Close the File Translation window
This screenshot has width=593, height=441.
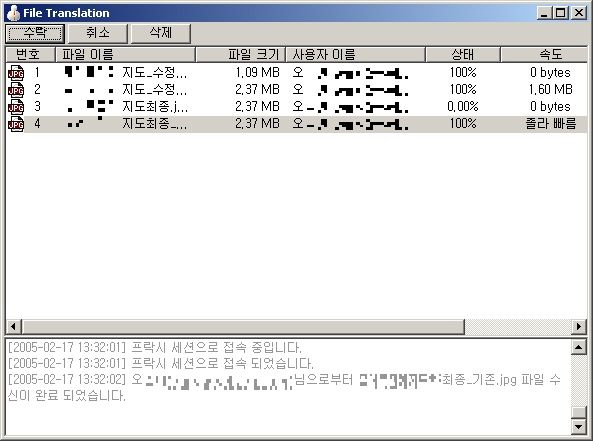[579, 13]
